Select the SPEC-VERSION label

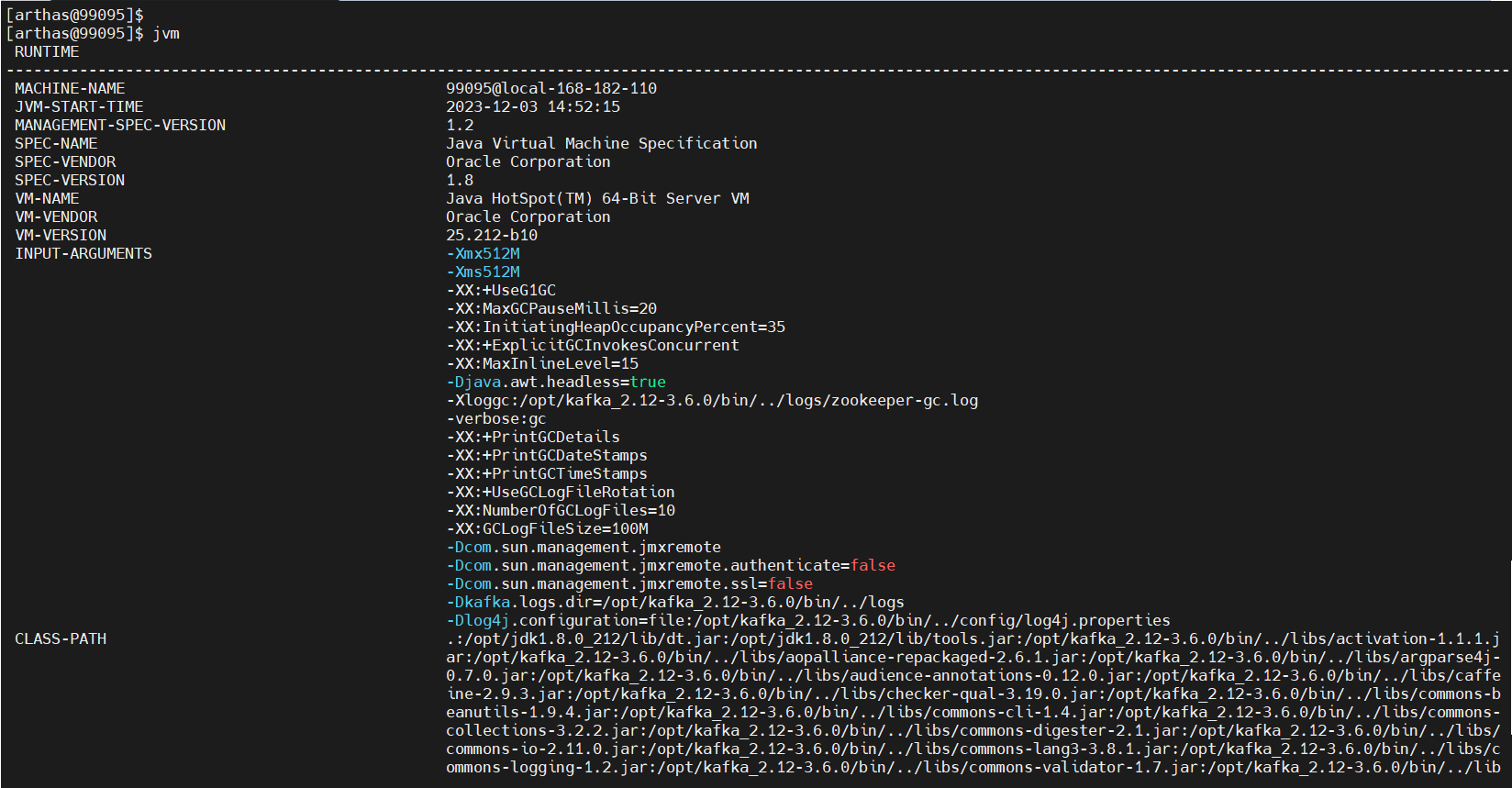point(70,181)
